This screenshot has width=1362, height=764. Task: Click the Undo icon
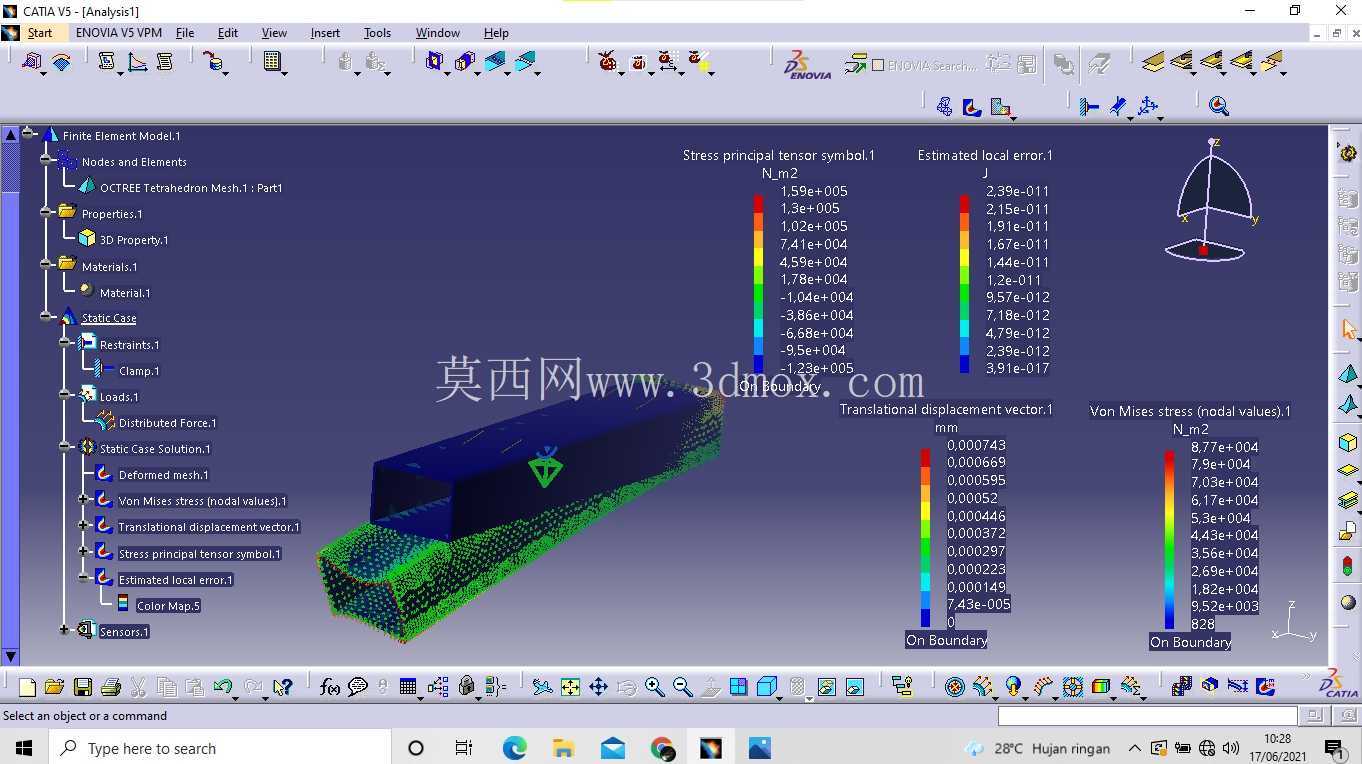coord(222,687)
